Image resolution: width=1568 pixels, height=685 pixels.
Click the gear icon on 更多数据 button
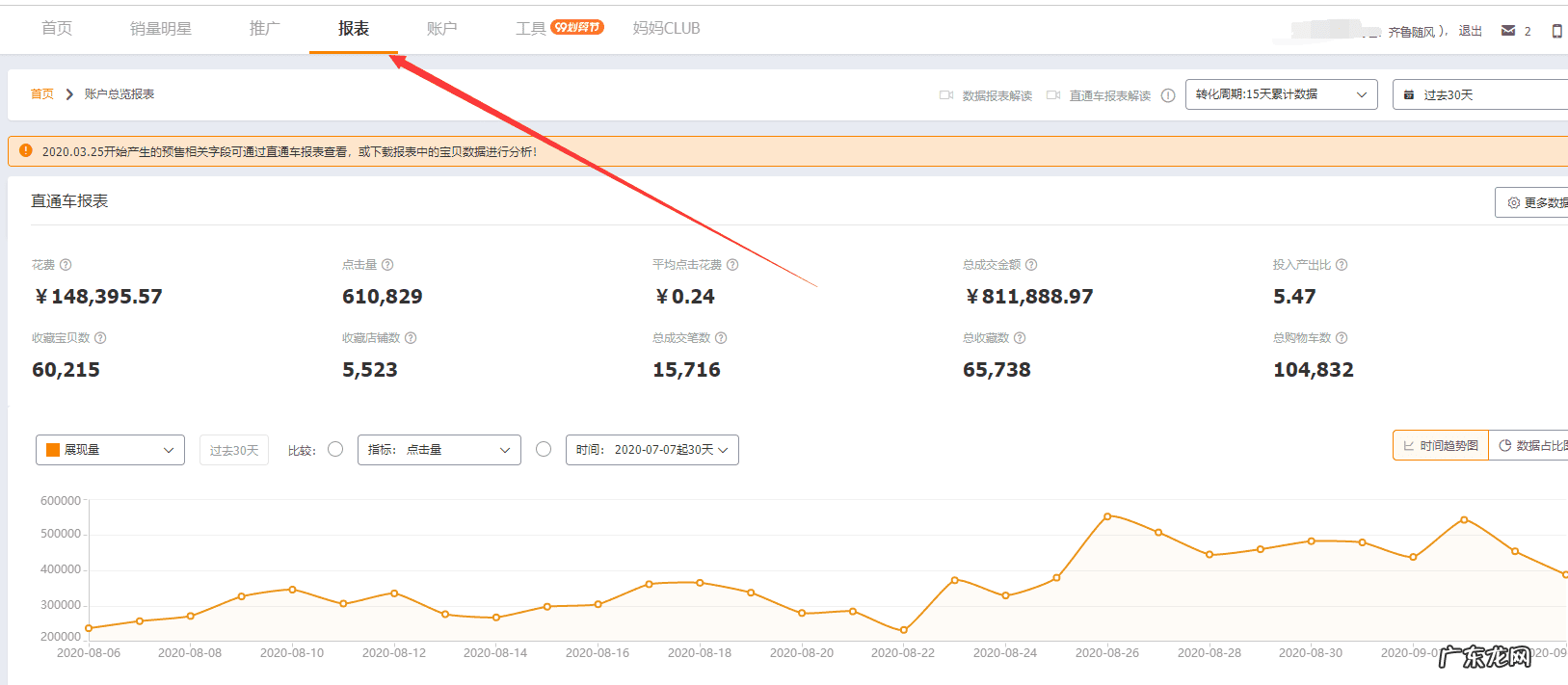click(x=1513, y=202)
